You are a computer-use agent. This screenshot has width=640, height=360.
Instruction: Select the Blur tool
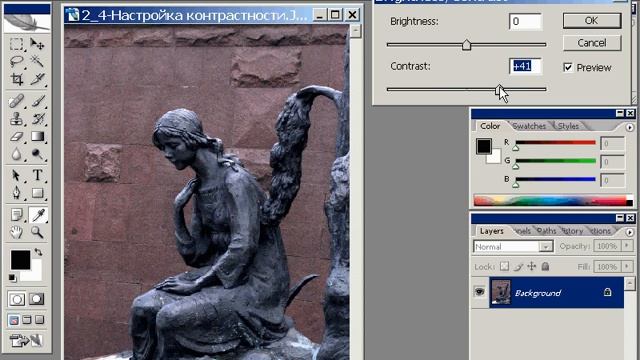click(x=17, y=154)
